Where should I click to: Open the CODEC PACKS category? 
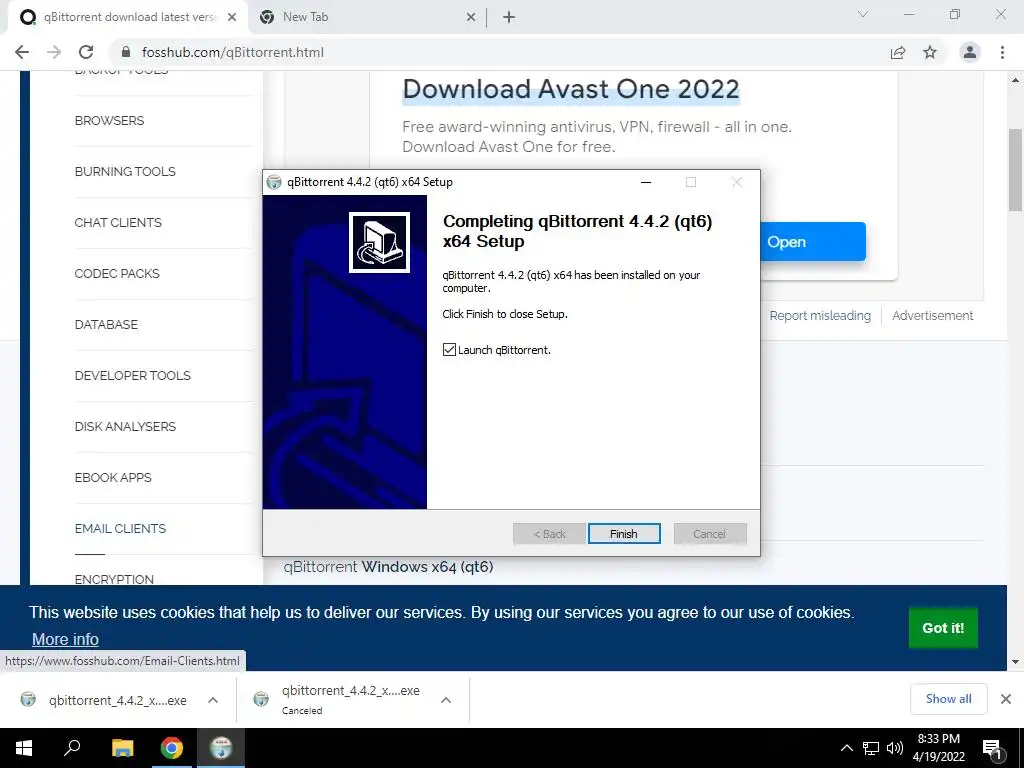tap(117, 274)
